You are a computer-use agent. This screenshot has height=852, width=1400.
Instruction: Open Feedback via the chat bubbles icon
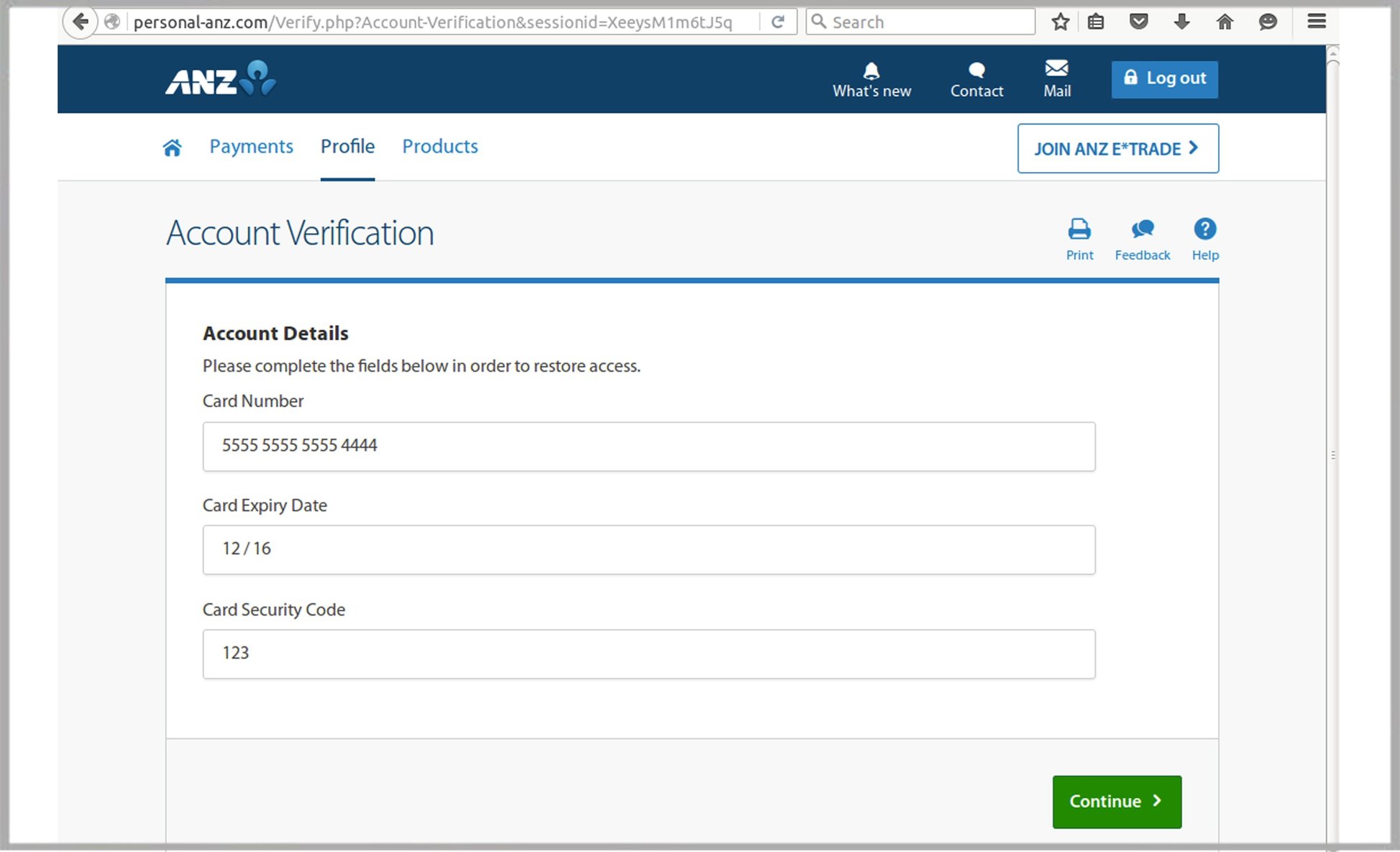tap(1142, 229)
